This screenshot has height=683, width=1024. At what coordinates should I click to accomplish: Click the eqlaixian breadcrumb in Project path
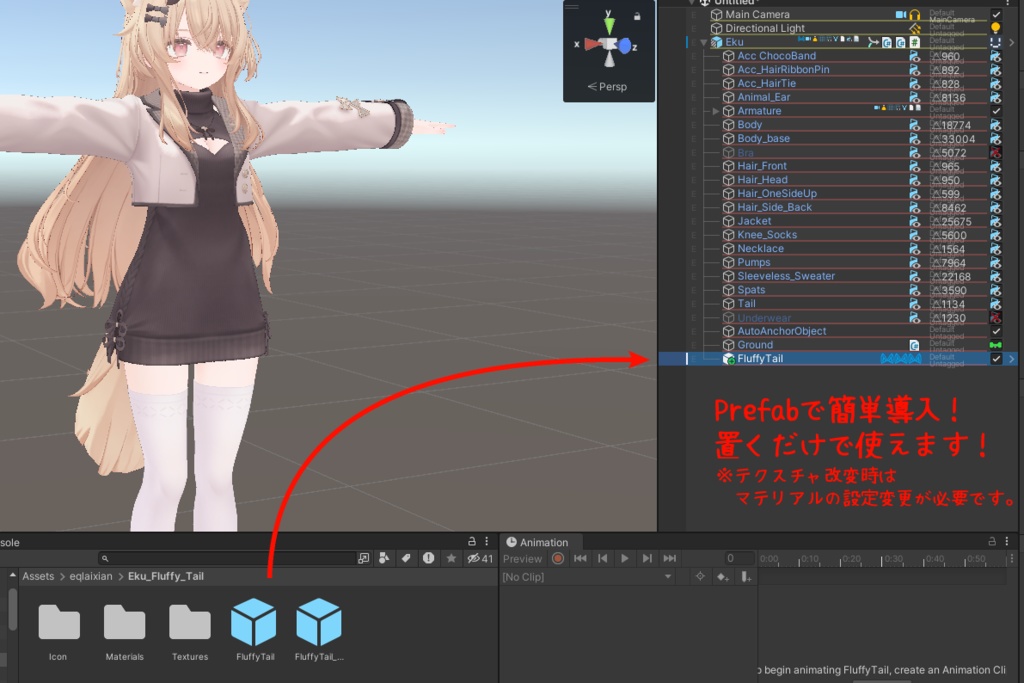[x=91, y=576]
